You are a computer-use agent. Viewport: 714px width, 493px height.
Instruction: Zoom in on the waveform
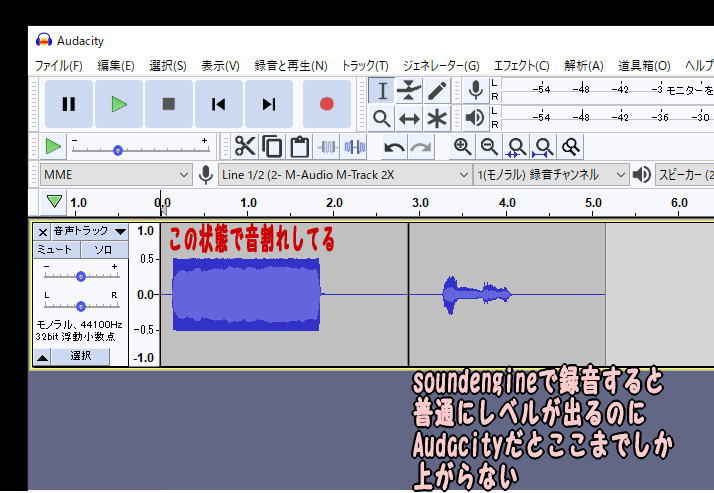[462, 147]
